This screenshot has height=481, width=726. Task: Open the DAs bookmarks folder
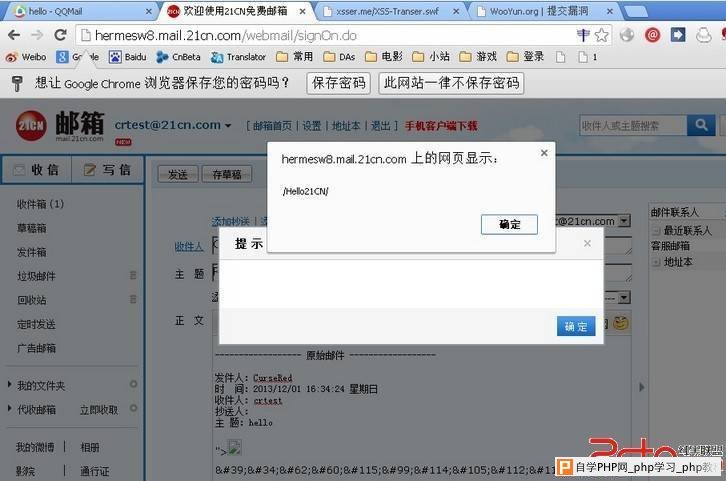(x=339, y=56)
